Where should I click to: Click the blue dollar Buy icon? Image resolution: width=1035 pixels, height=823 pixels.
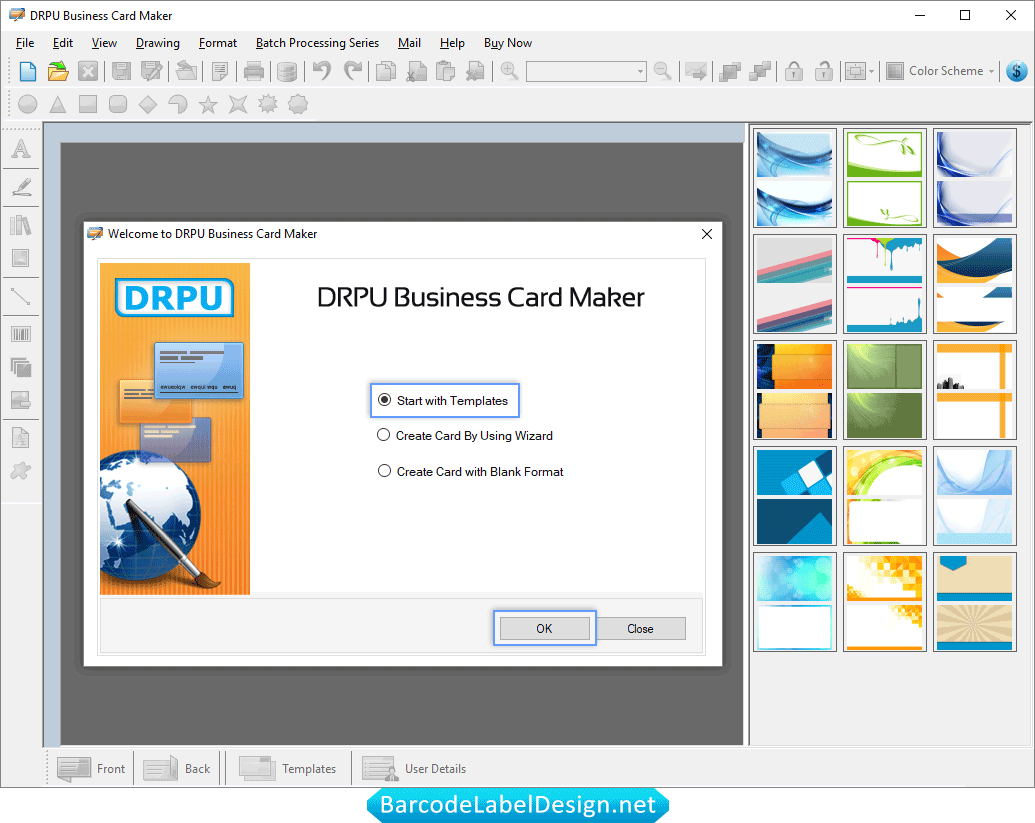point(1017,71)
